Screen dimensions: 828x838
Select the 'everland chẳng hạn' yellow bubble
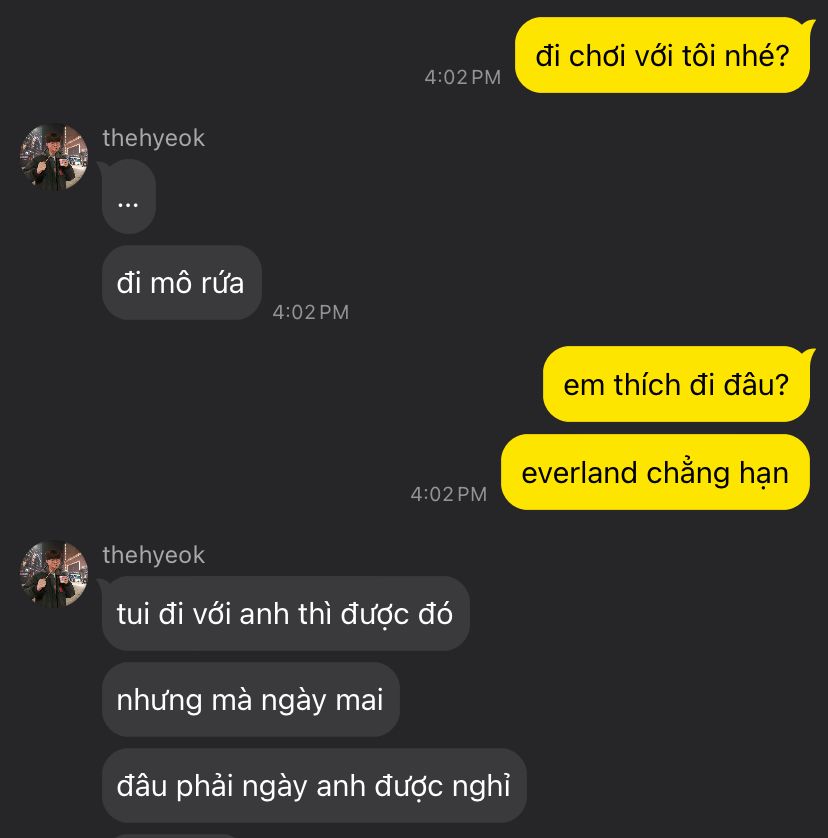655,472
